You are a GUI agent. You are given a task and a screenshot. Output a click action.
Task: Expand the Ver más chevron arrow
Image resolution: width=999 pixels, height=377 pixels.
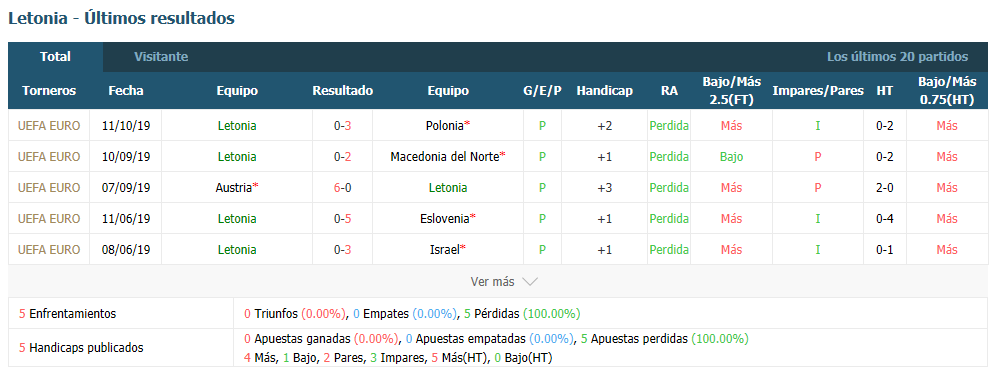(529, 281)
